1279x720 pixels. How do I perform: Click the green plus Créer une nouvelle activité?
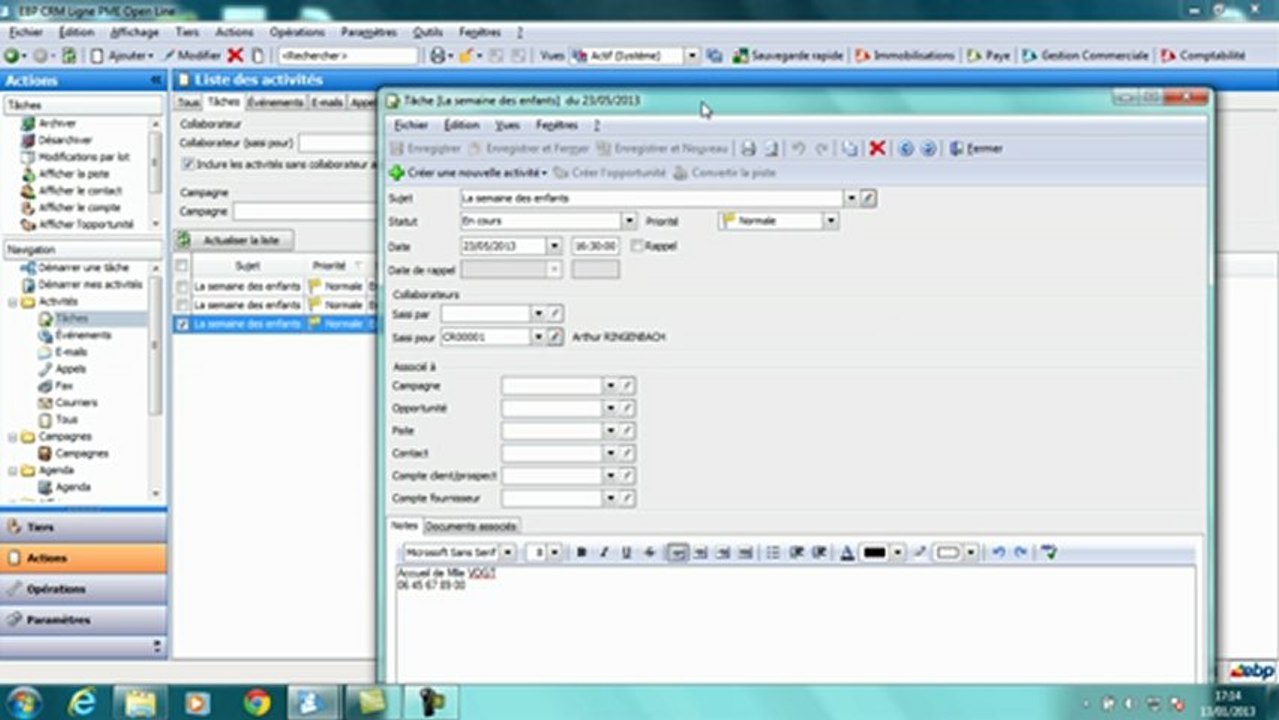click(x=468, y=173)
